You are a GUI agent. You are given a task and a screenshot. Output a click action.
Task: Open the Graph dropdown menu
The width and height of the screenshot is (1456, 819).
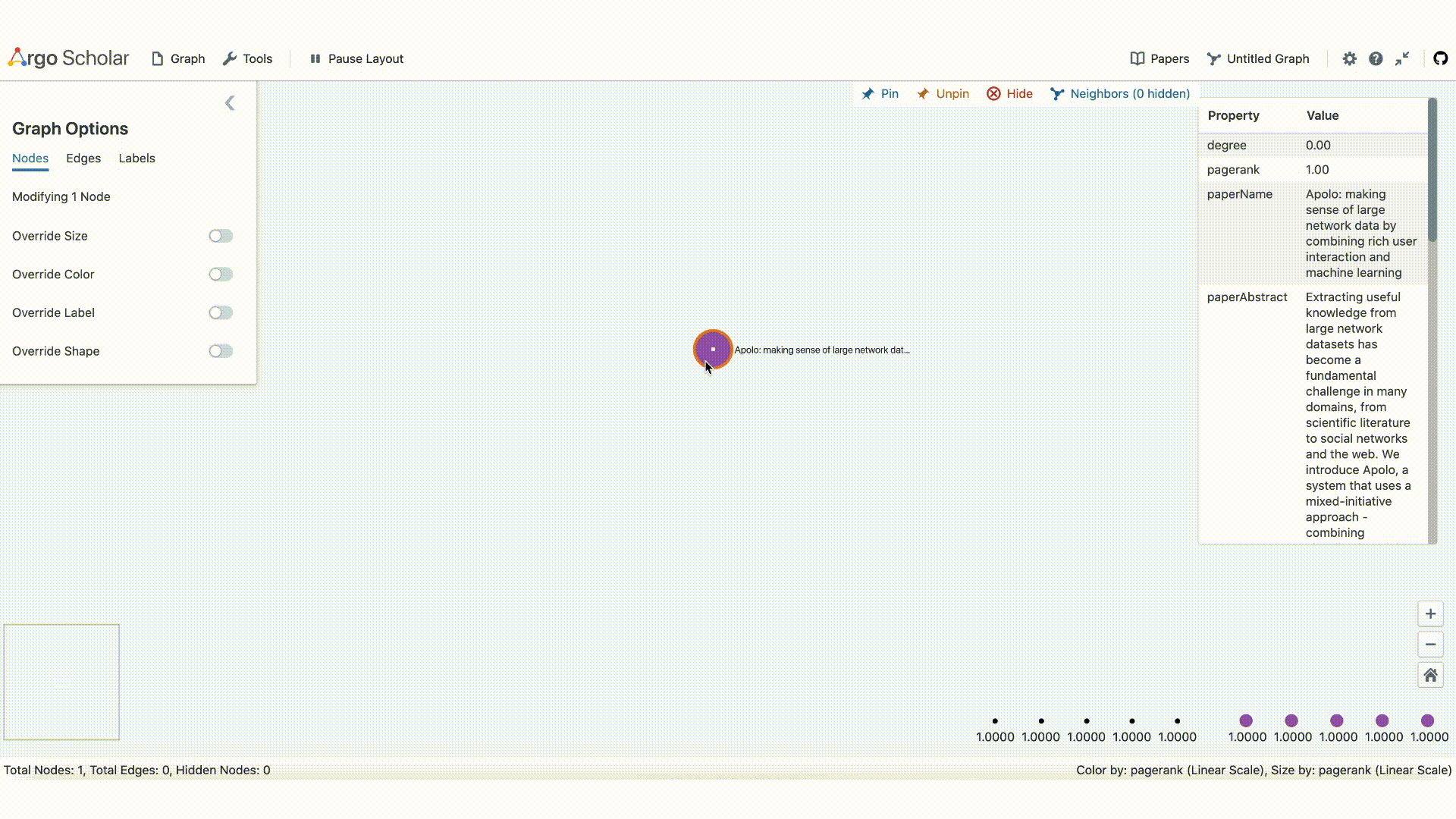[x=178, y=58]
